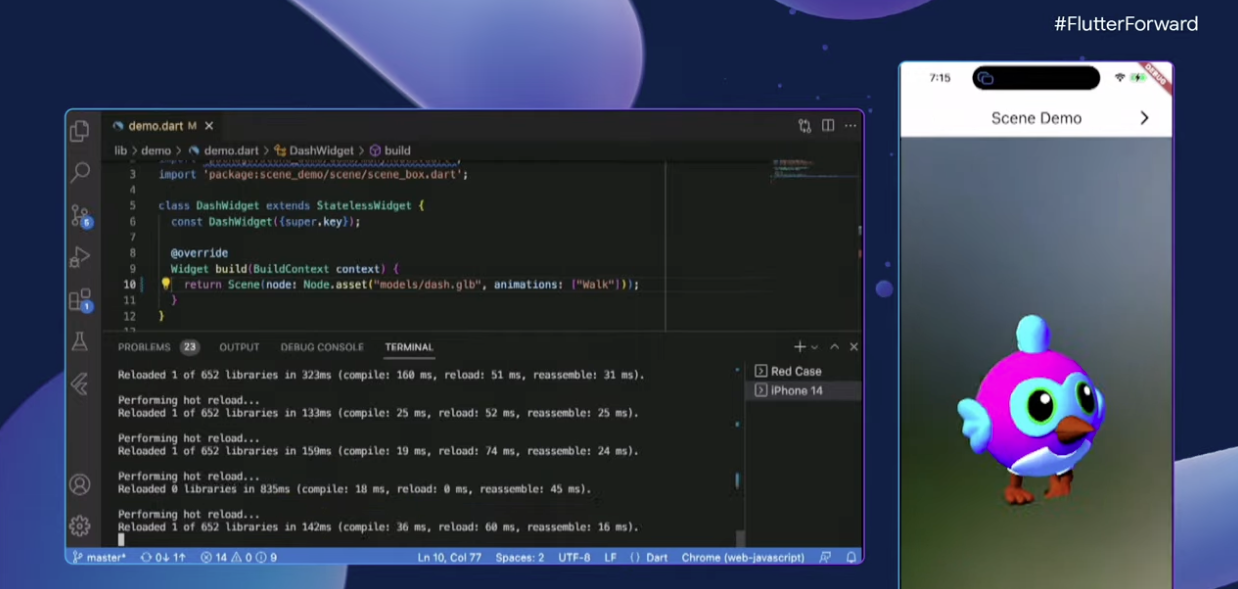
Task: Click Ln 10, Col 77 in status bar
Action: coord(451,557)
